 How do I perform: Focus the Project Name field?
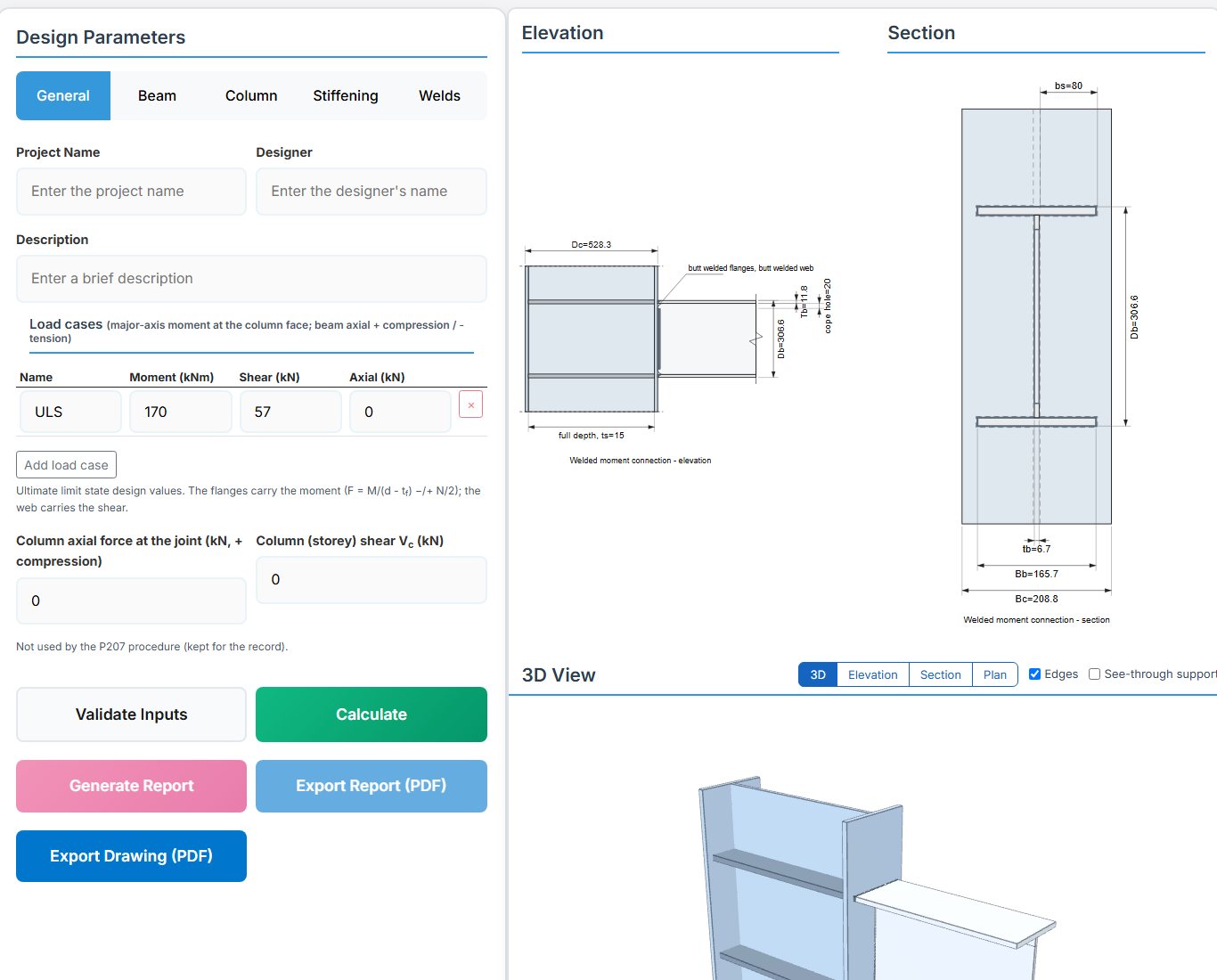(131, 192)
